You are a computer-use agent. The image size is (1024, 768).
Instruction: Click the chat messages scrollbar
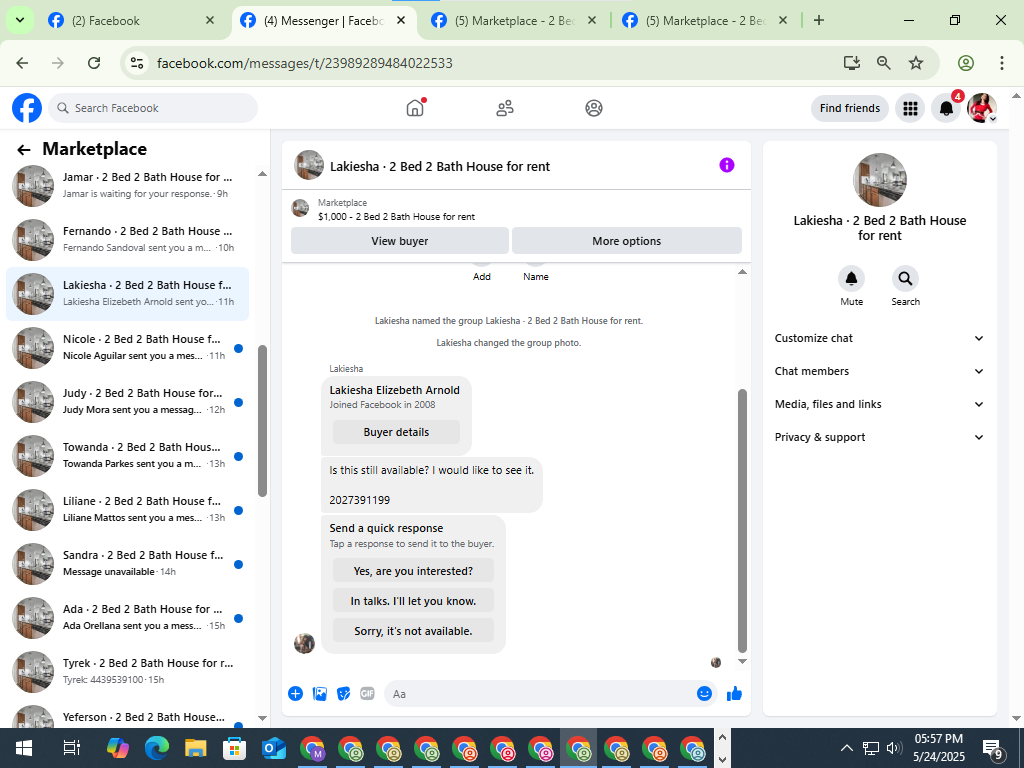742,520
